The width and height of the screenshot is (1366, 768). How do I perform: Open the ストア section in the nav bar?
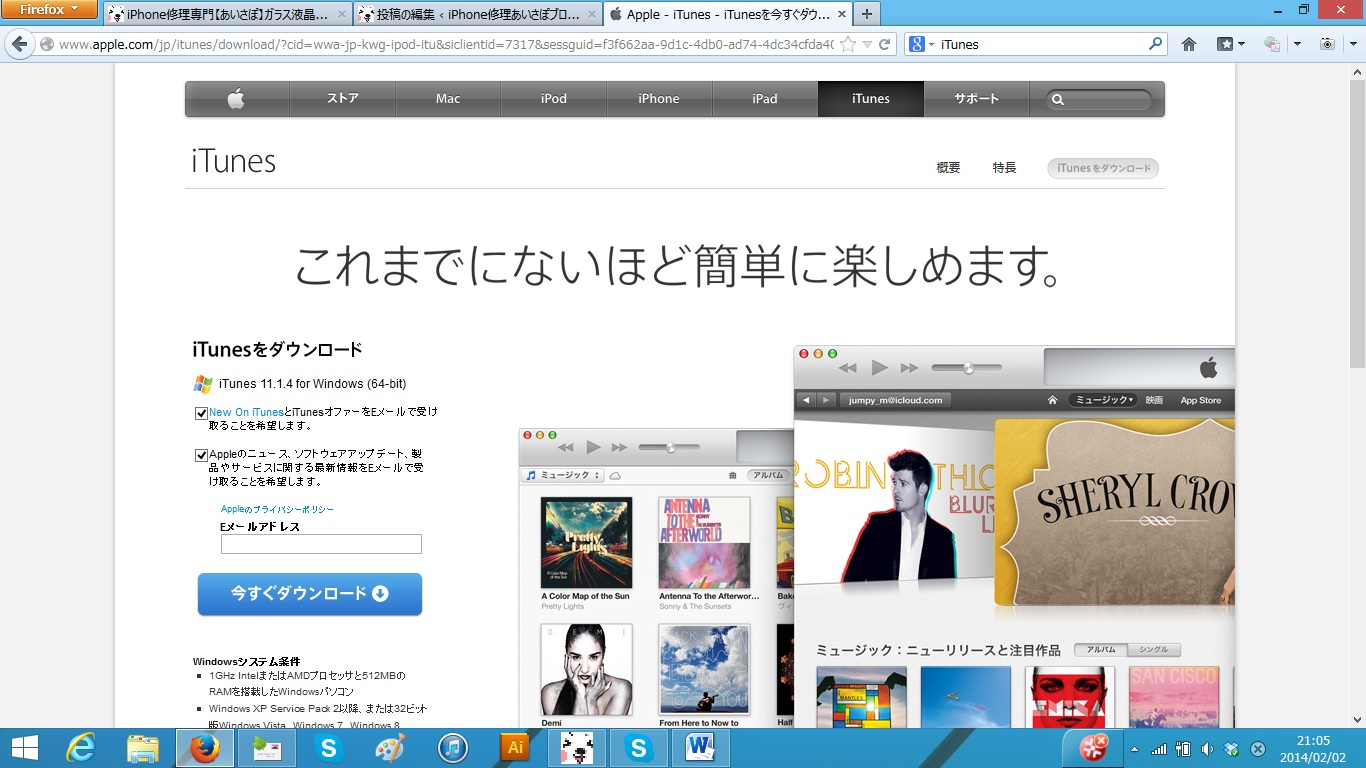(x=343, y=99)
